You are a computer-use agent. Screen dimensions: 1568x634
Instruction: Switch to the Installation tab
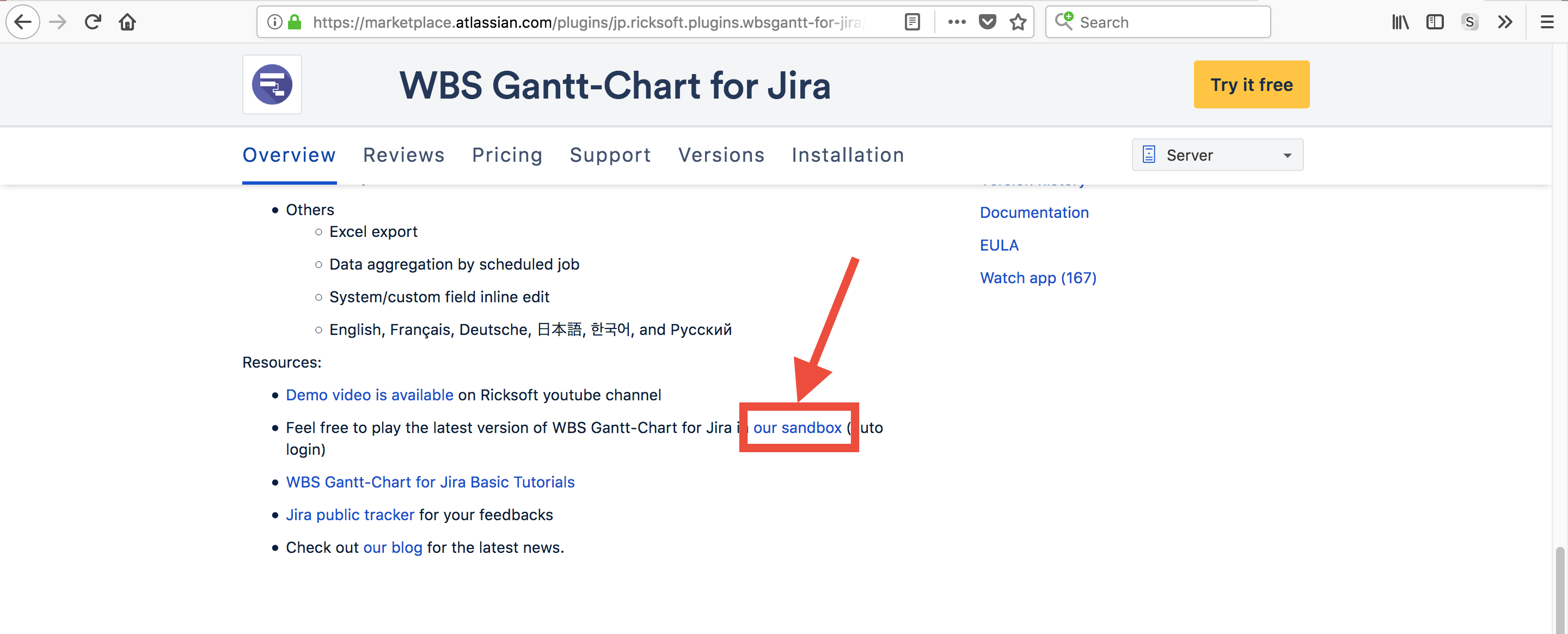pyautogui.click(x=848, y=155)
